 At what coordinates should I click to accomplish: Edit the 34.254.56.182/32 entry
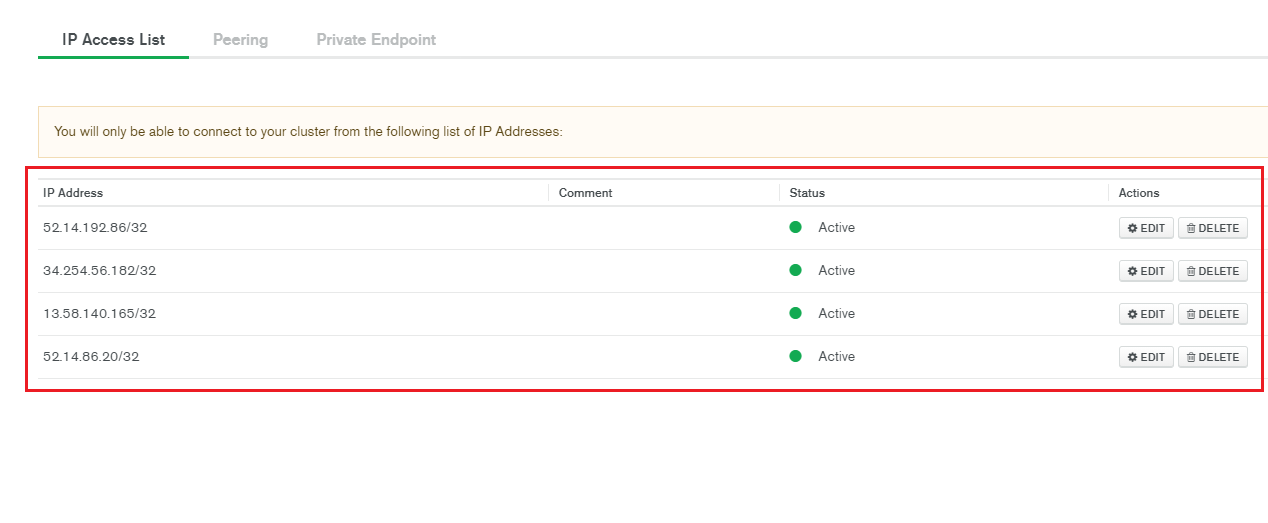coord(1146,271)
